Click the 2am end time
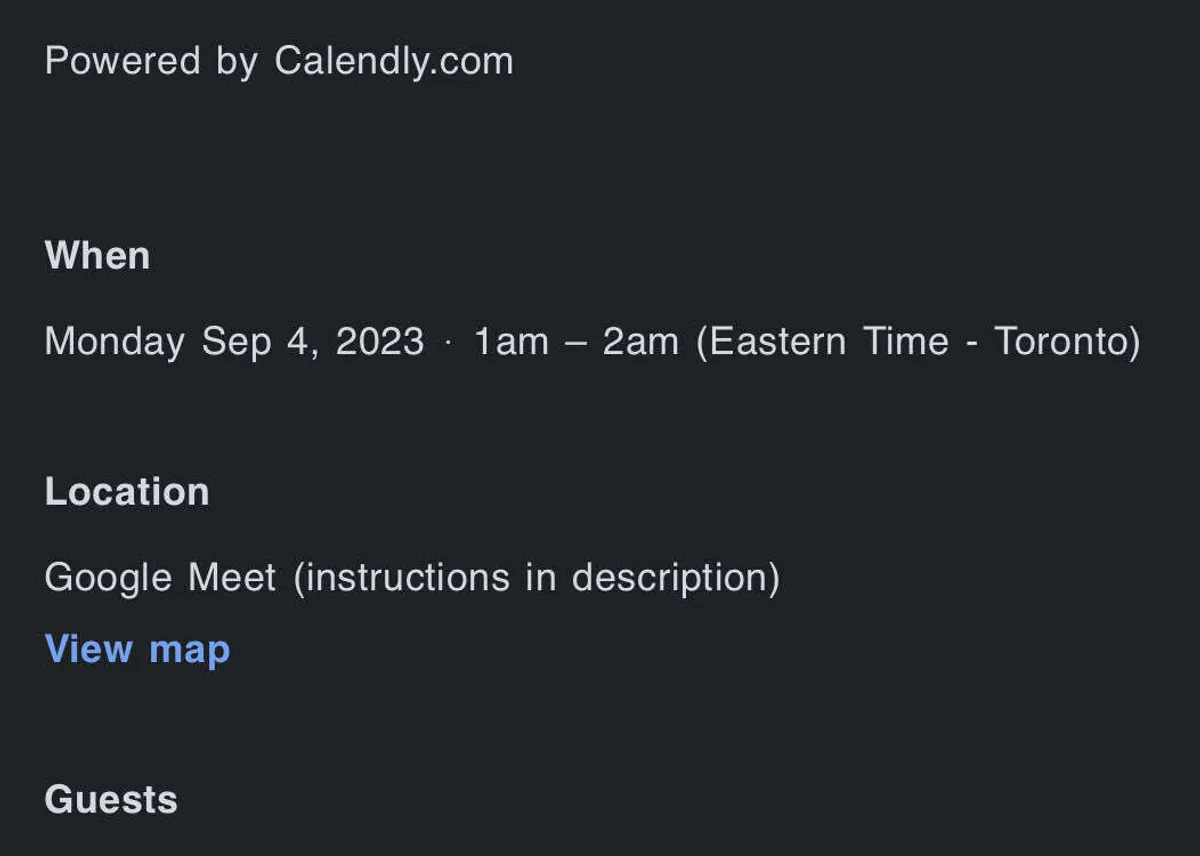Image resolution: width=1200 pixels, height=856 pixels. (x=640, y=342)
